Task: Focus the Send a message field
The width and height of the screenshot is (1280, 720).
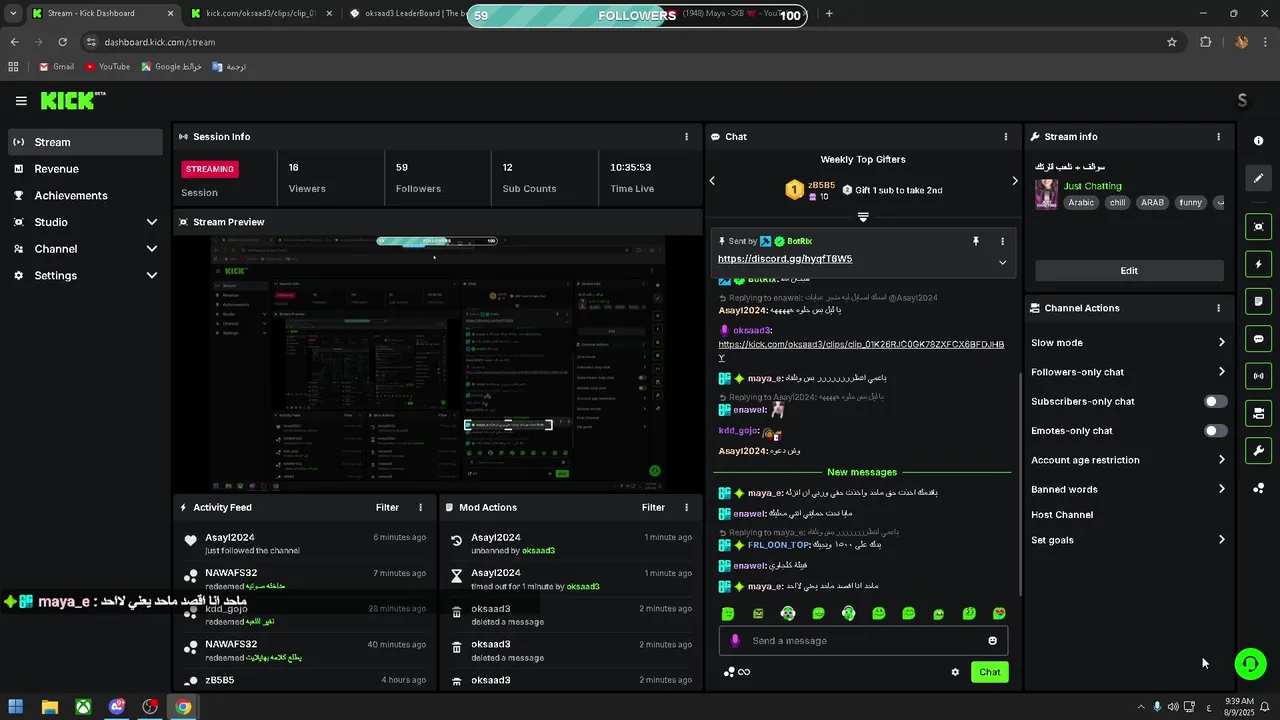Action: 863,641
